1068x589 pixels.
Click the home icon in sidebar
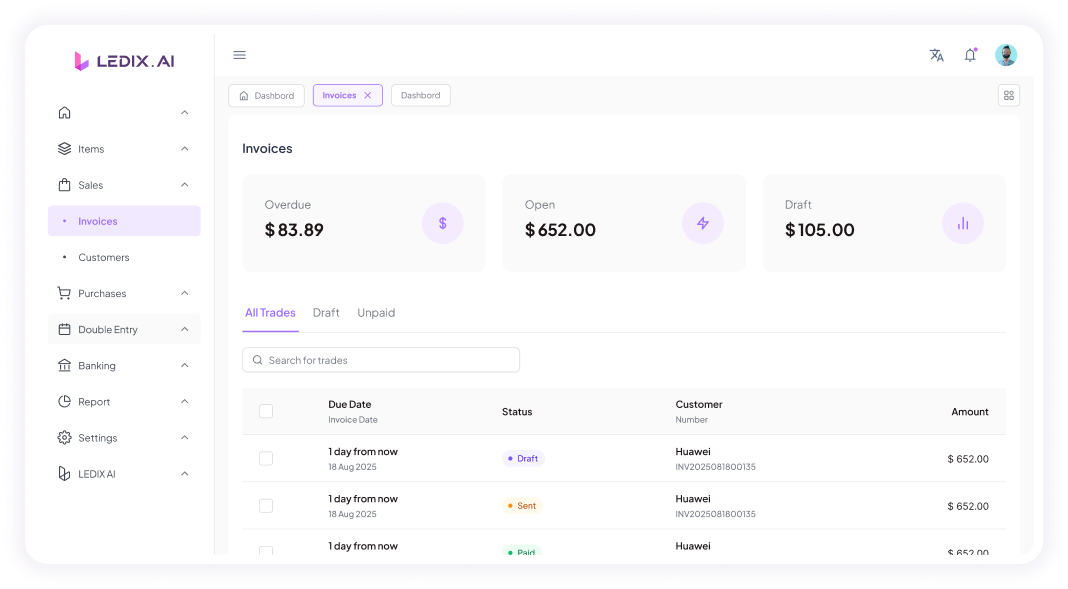click(65, 113)
